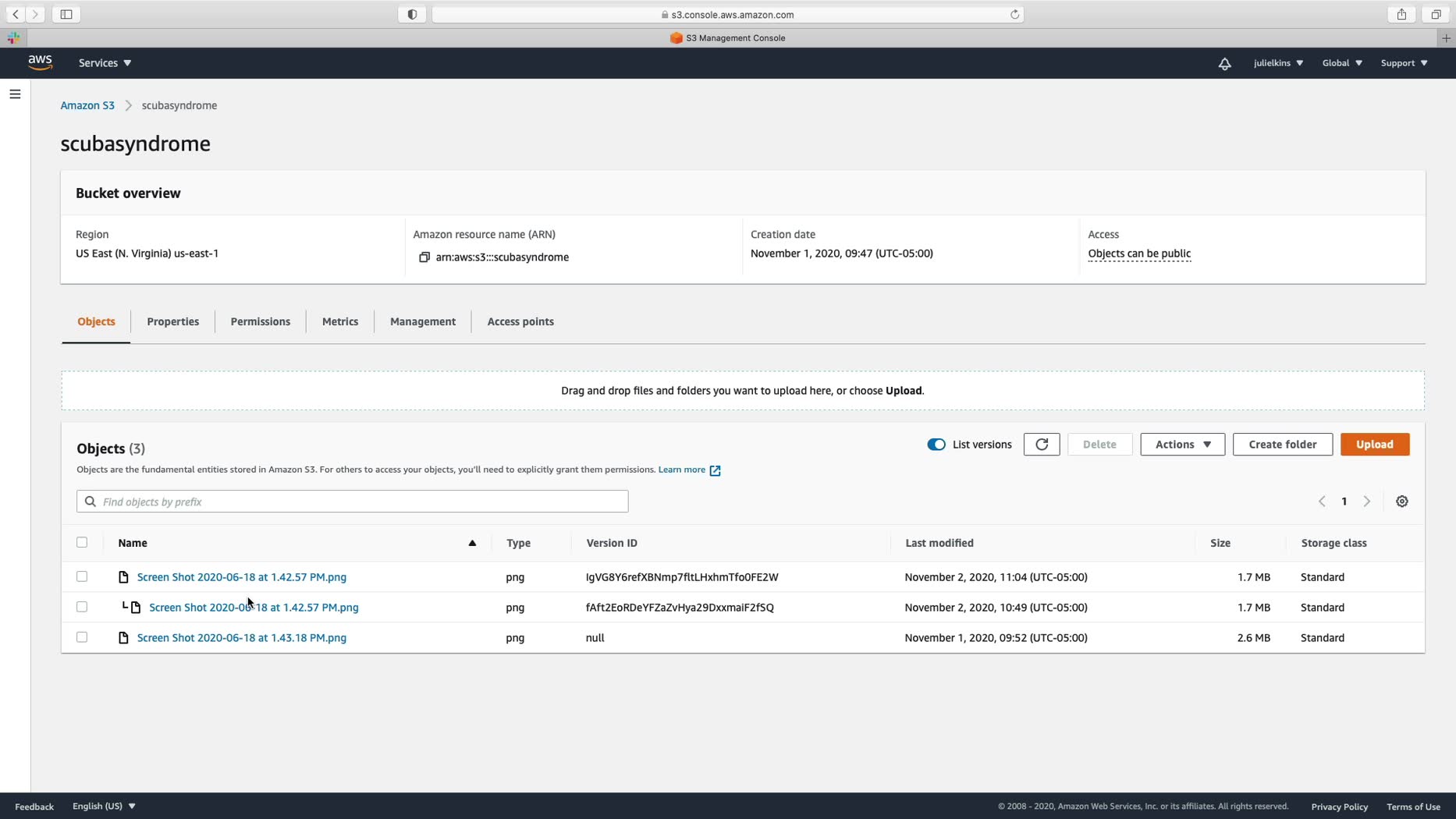
Task: Toggle the List versions switch
Action: coord(936,445)
